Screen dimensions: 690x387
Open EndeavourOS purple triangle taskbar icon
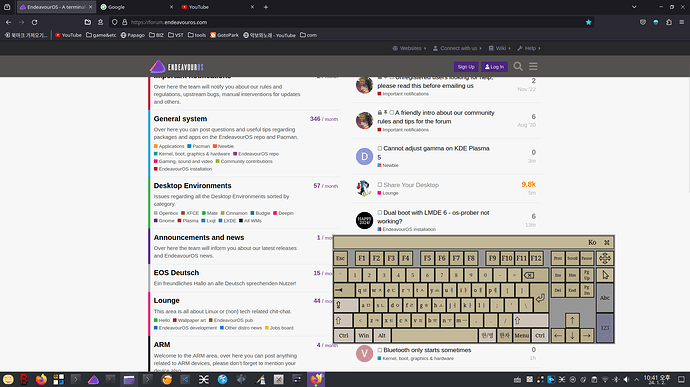point(93,380)
